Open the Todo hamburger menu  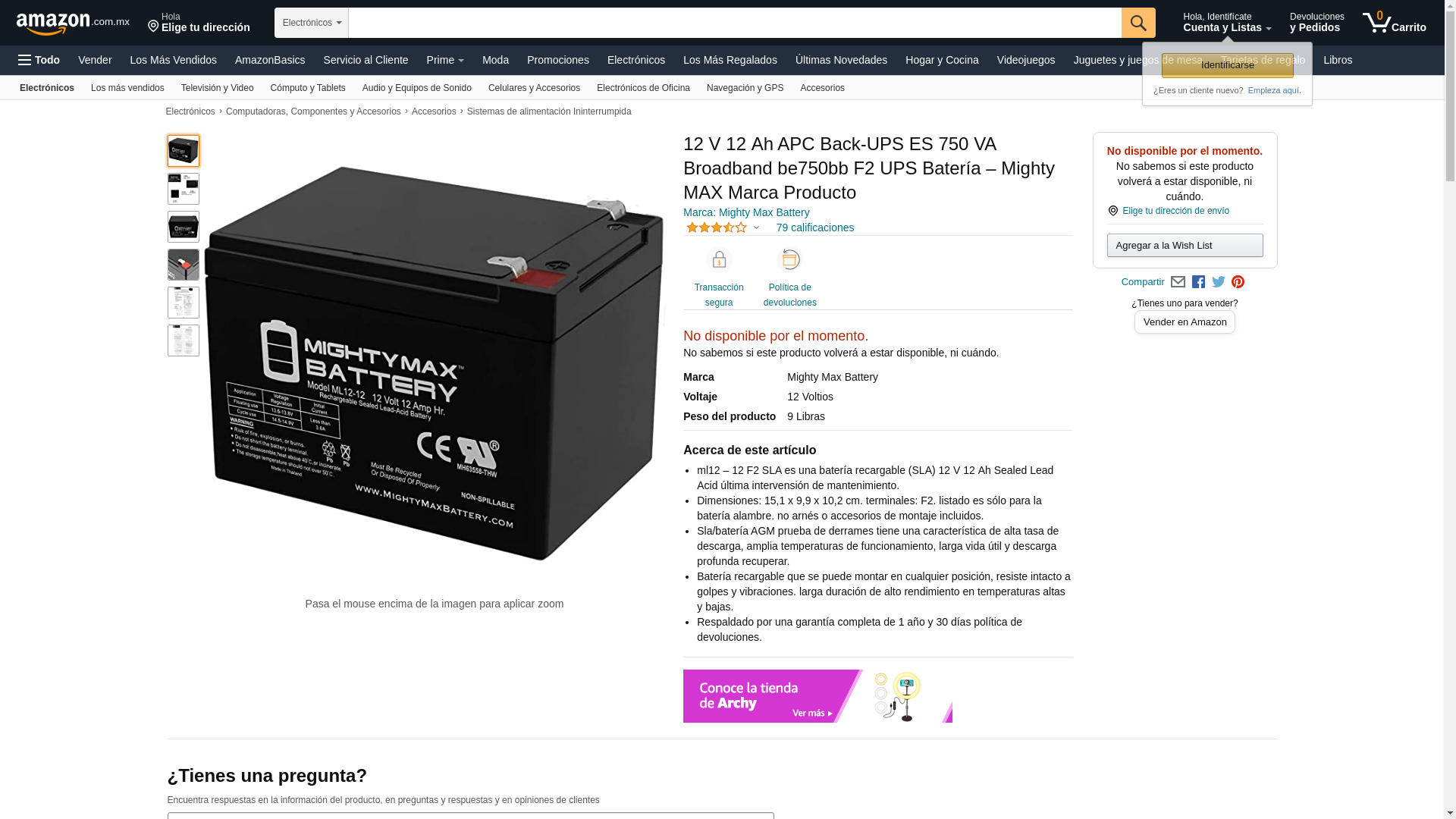pyautogui.click(x=39, y=60)
